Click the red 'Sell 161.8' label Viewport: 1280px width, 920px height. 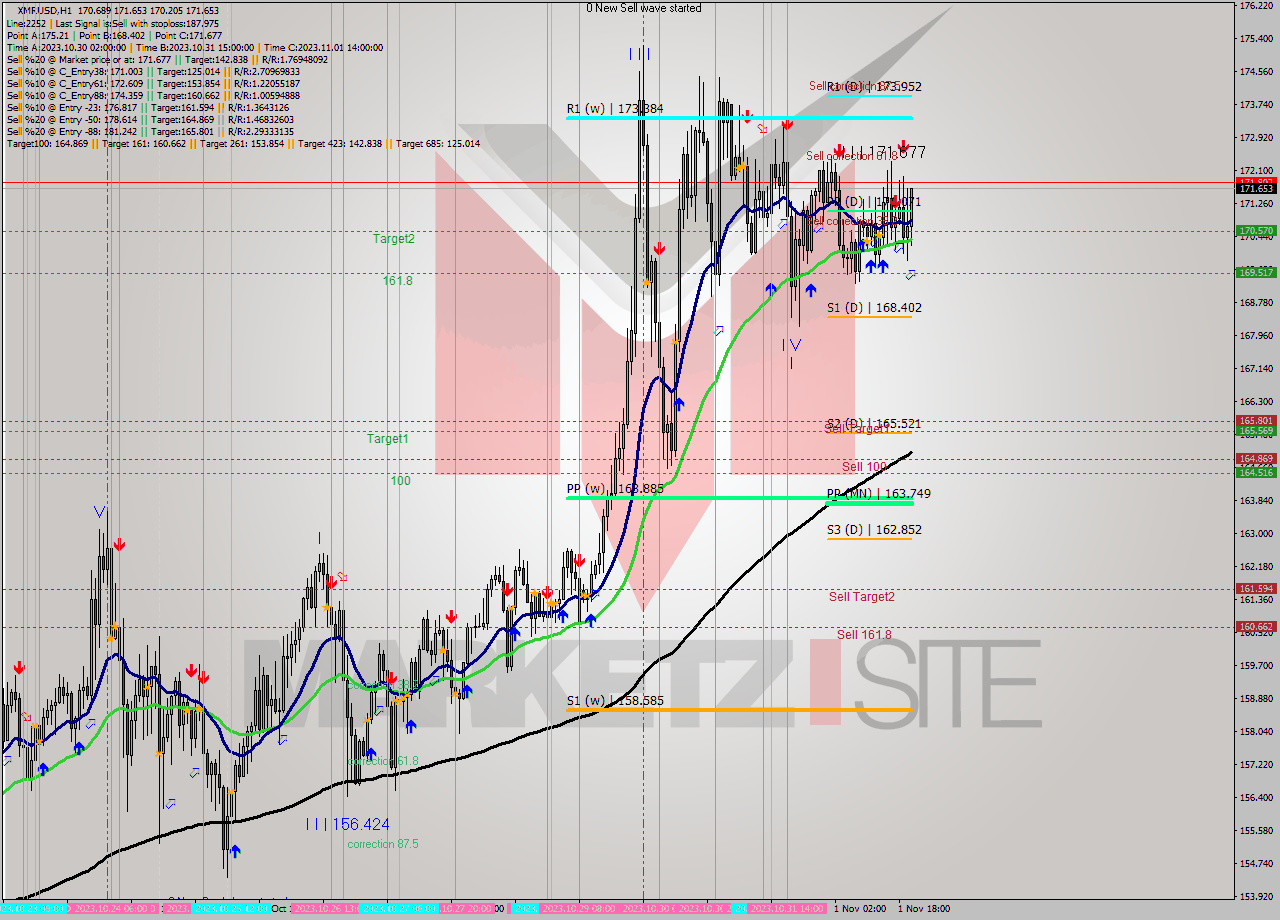coord(864,635)
